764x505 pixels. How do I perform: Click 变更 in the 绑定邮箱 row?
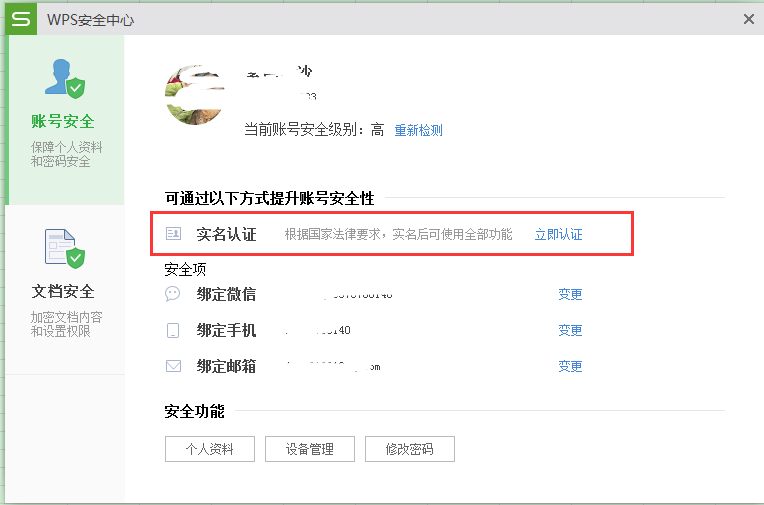tap(570, 366)
